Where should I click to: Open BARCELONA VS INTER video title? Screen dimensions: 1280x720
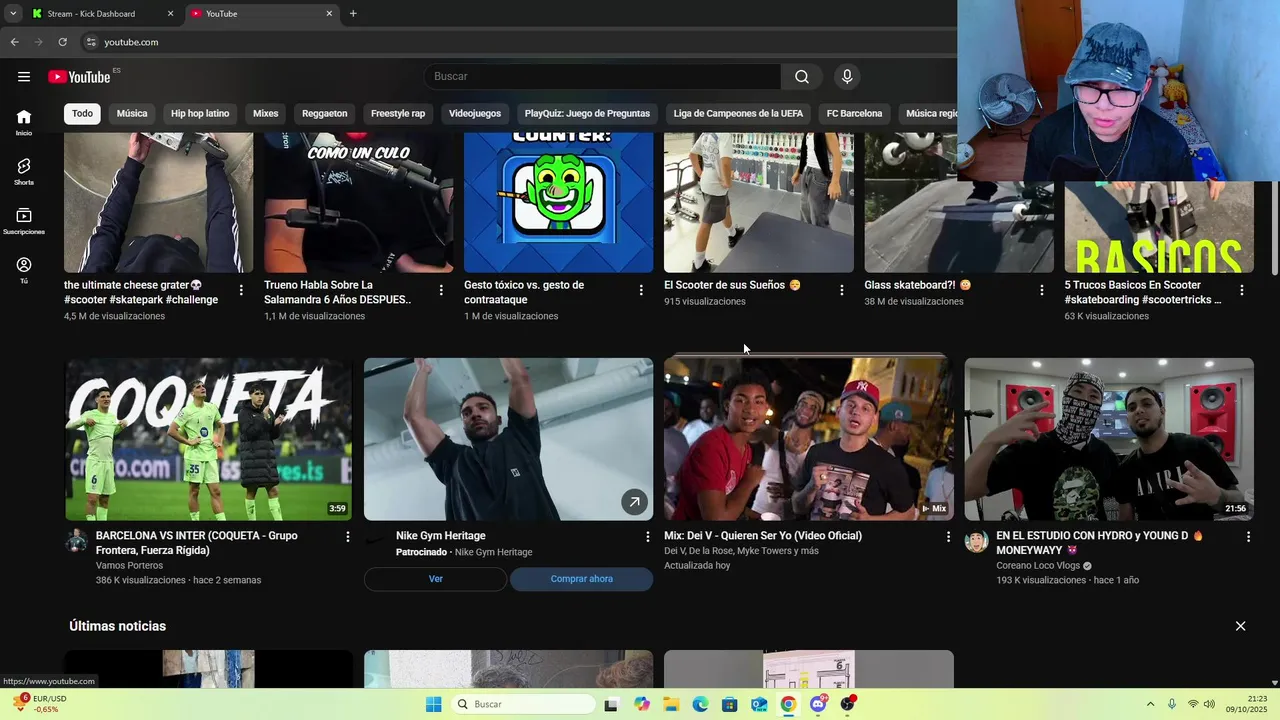196,543
